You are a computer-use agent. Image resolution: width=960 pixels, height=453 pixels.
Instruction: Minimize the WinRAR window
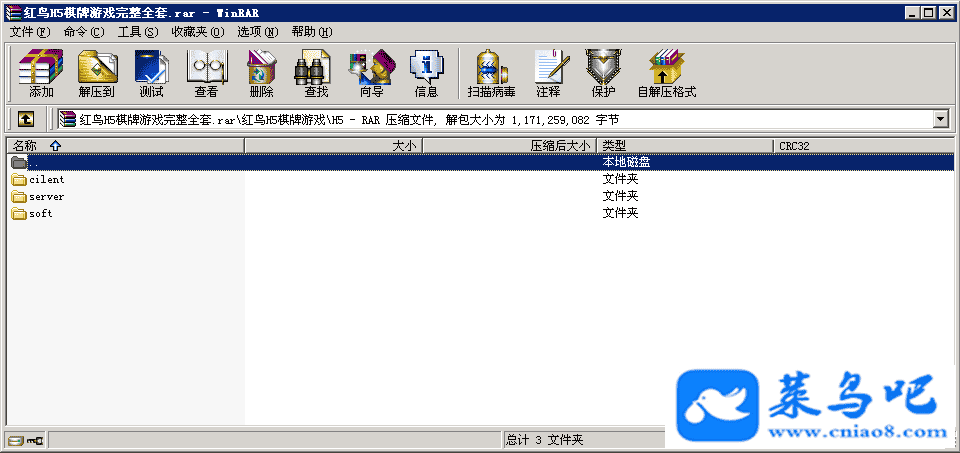tap(913, 13)
